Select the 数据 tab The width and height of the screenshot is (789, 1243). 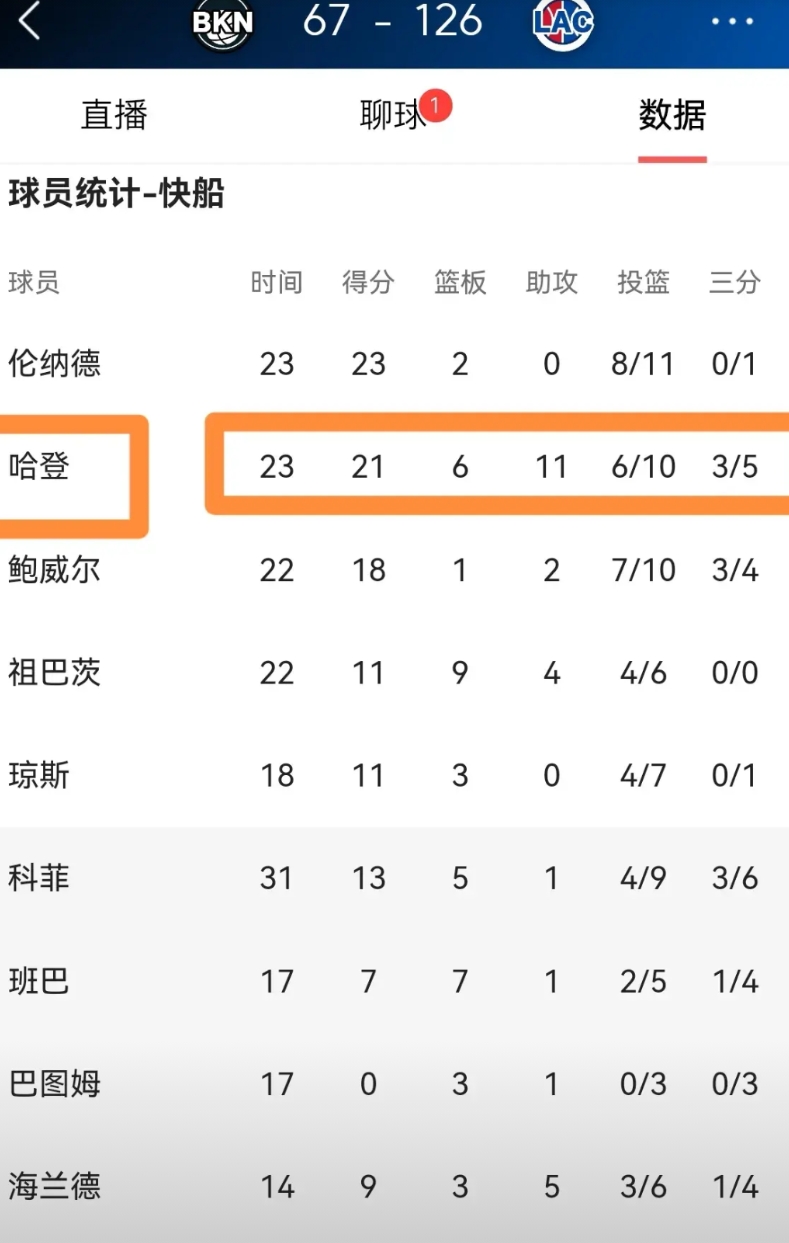[672, 115]
